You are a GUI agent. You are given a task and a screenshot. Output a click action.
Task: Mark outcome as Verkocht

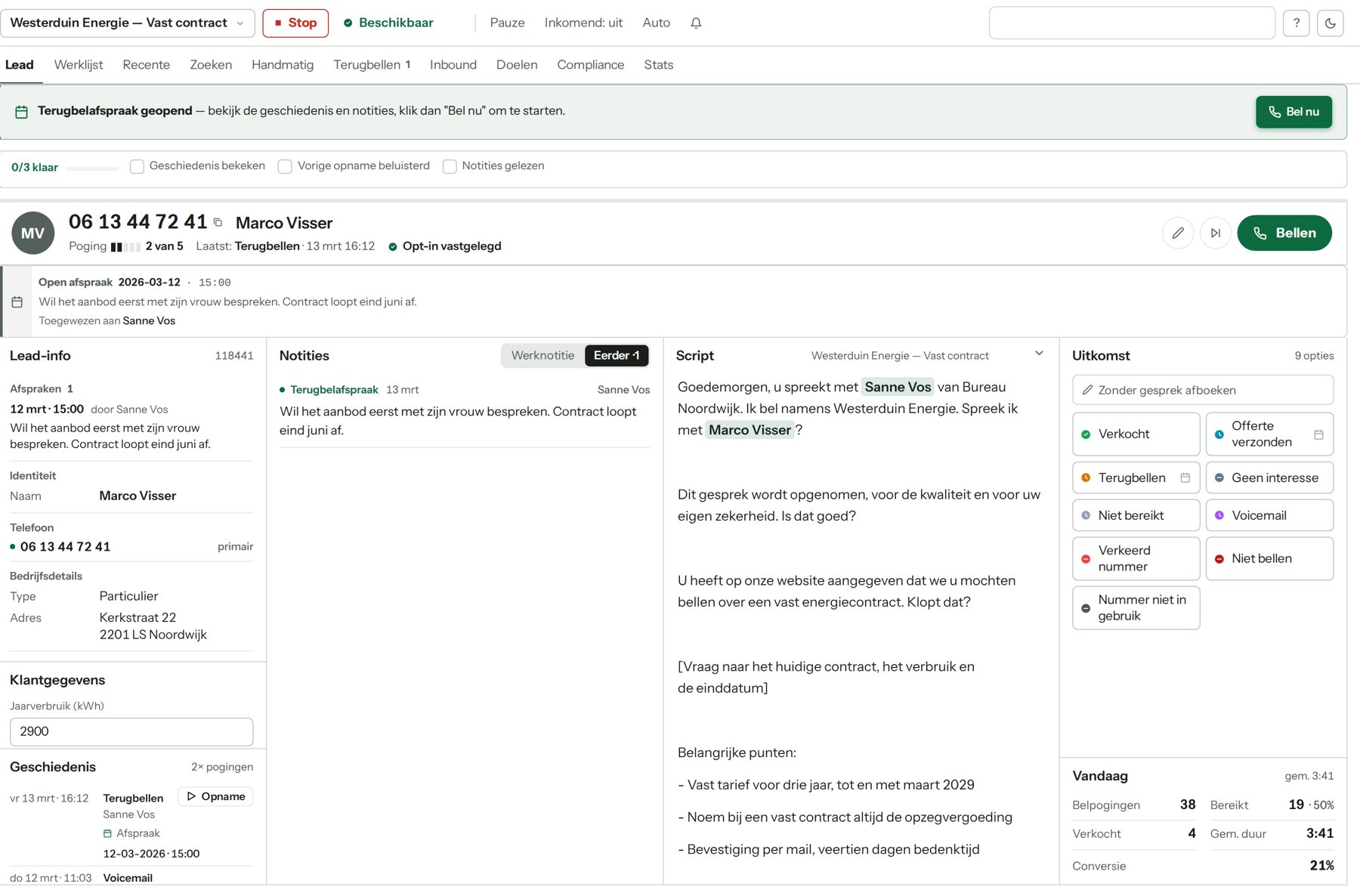(x=1136, y=434)
